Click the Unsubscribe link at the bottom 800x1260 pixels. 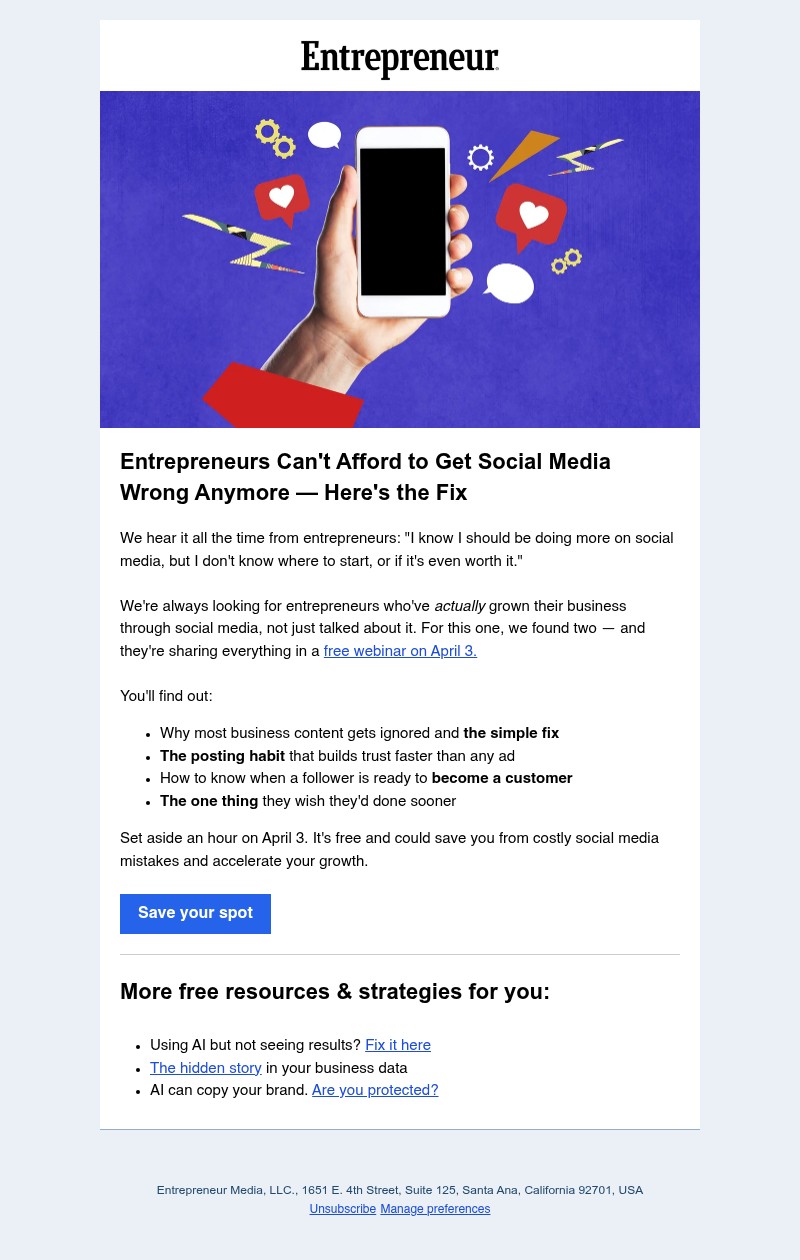pos(342,1209)
